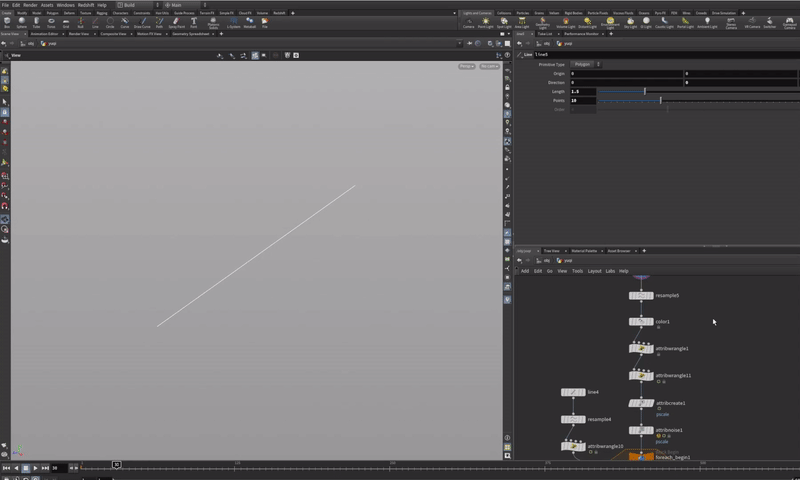Add a Sky Light from shelf

tap(630, 22)
